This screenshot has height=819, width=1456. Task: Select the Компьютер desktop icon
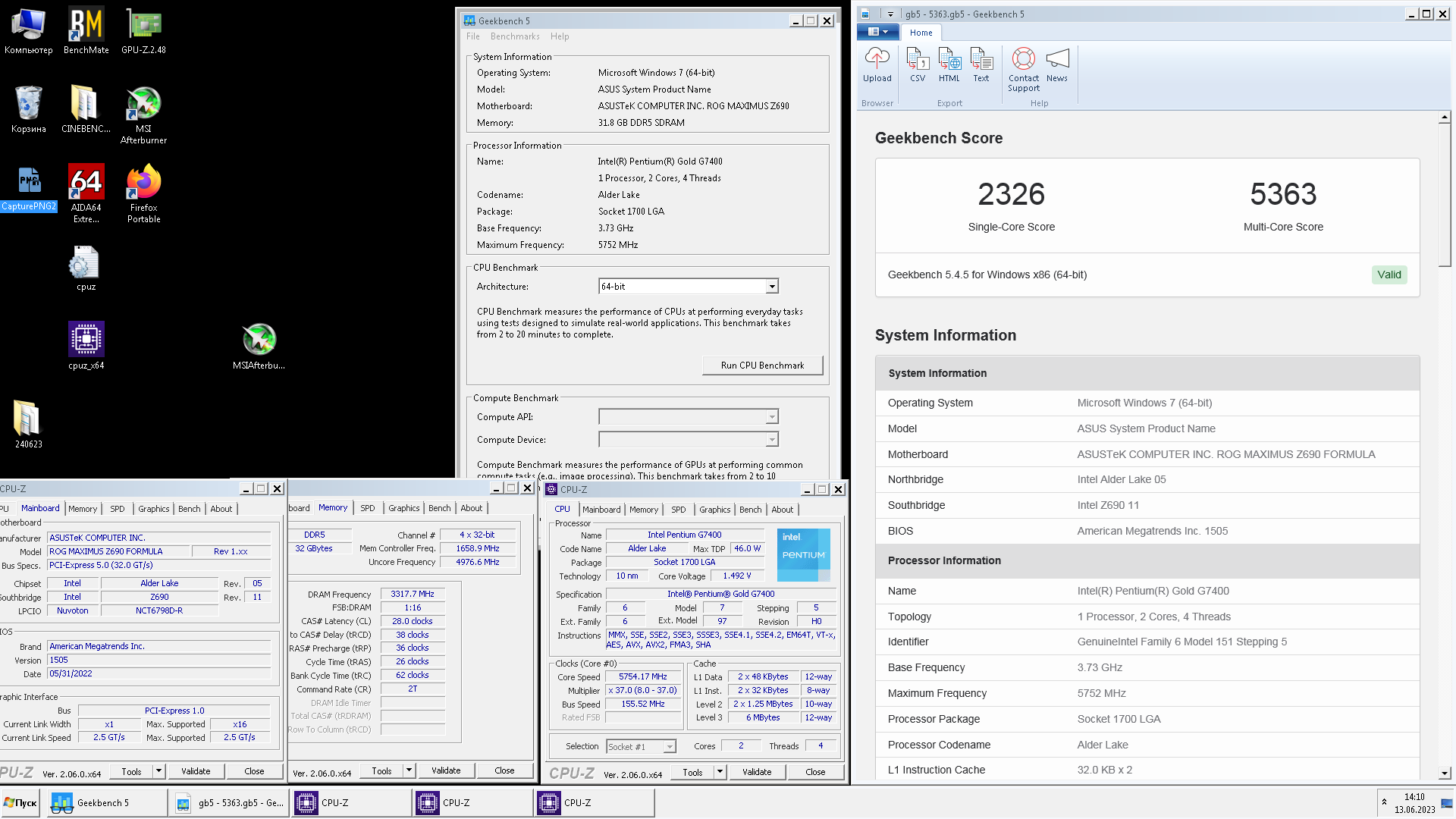(28, 31)
